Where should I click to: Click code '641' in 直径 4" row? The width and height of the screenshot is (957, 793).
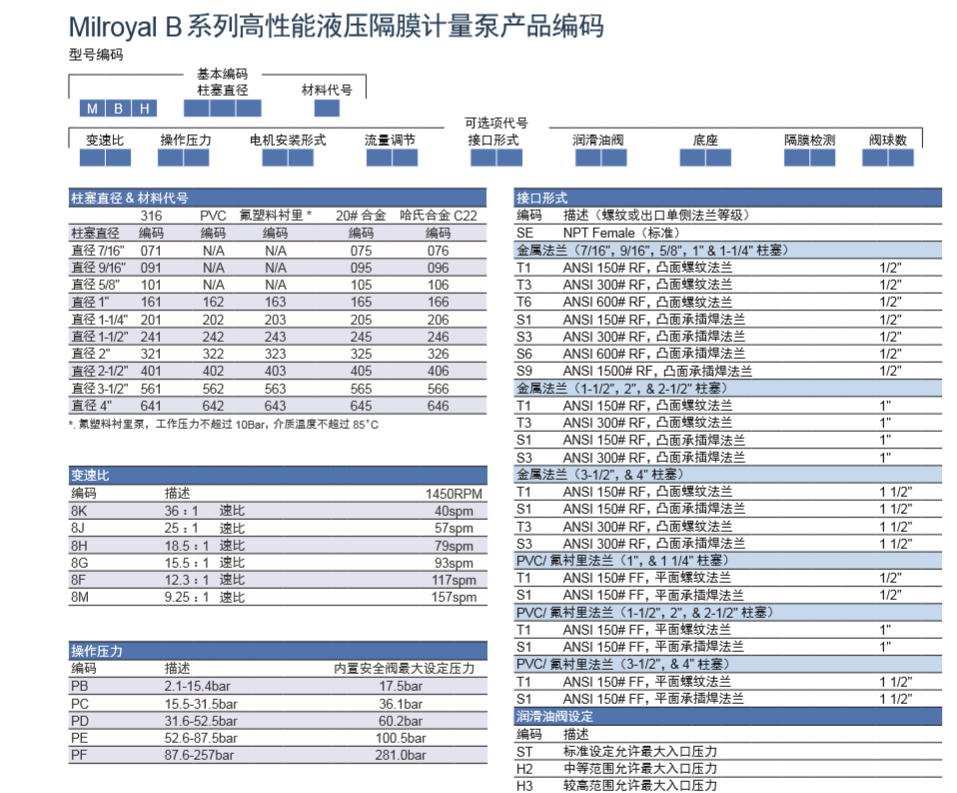point(151,406)
